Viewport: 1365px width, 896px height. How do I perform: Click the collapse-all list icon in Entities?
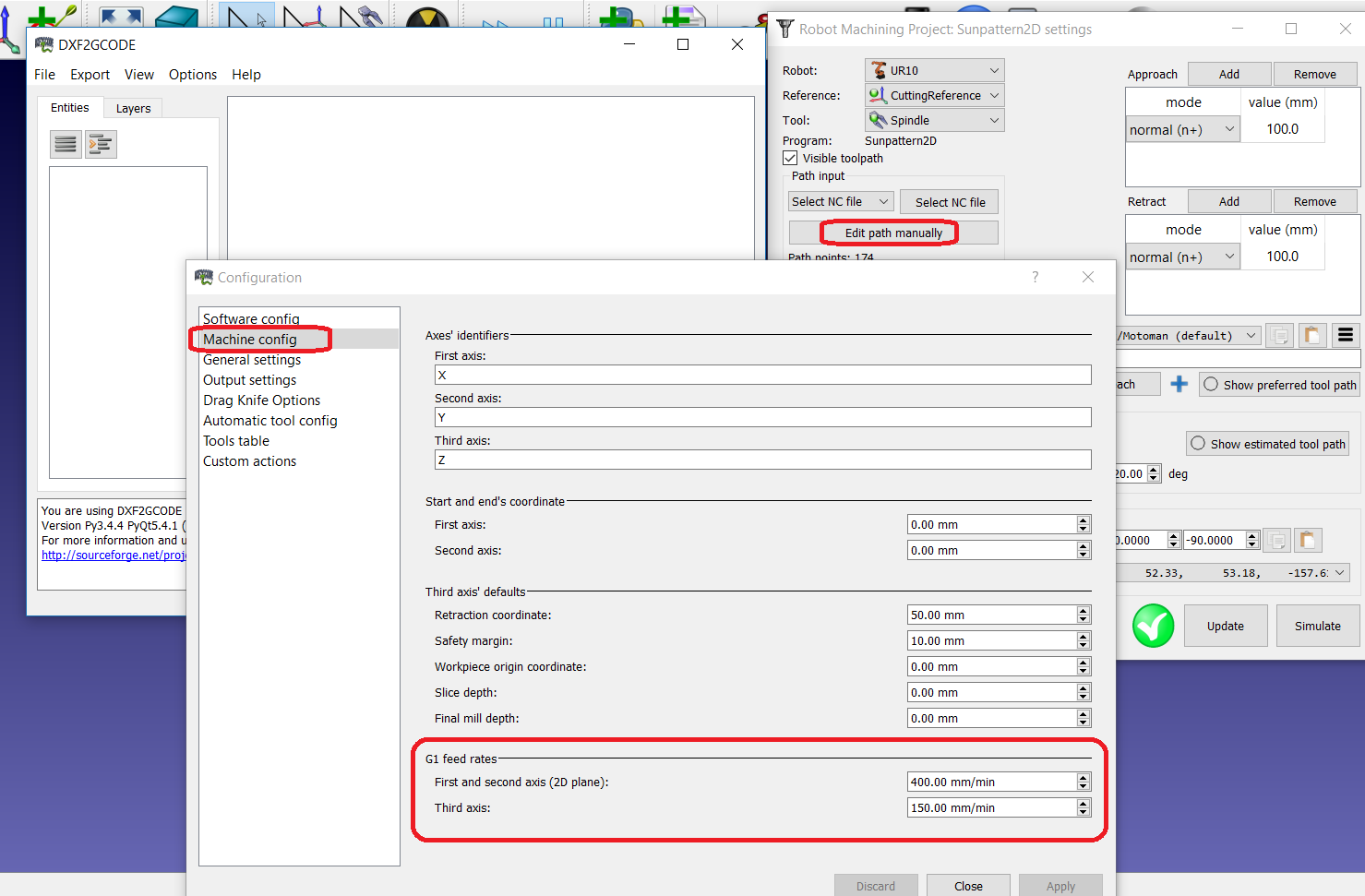(66, 144)
